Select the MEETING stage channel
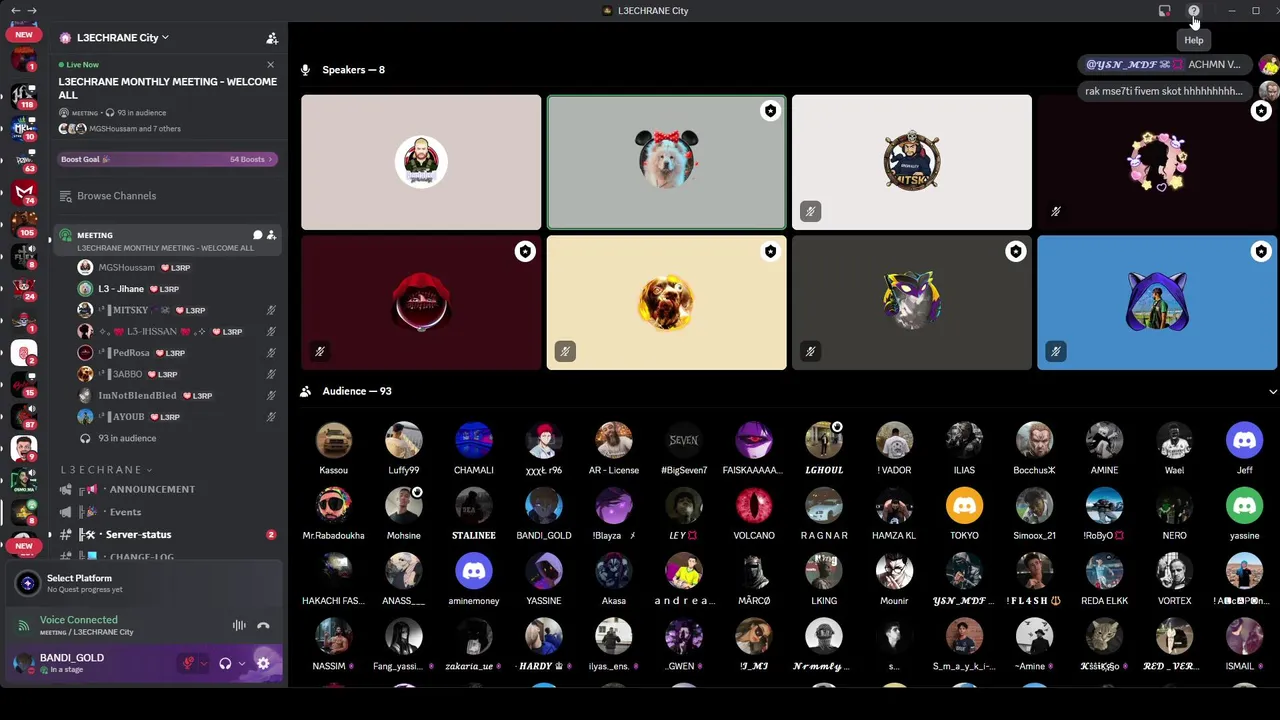Viewport: 1280px width, 720px height. pyautogui.click(x=165, y=241)
